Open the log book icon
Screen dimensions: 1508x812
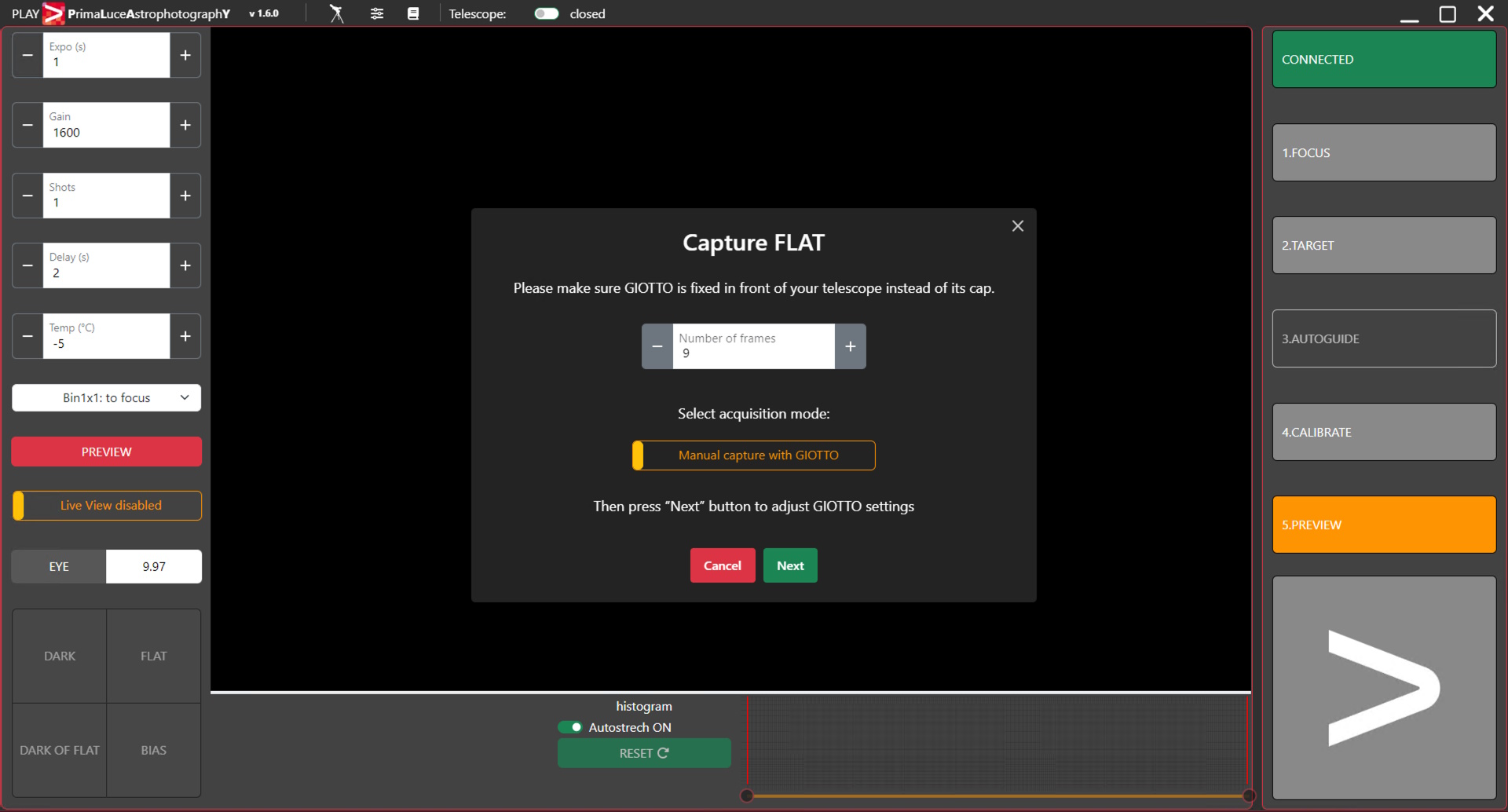pyautogui.click(x=413, y=13)
